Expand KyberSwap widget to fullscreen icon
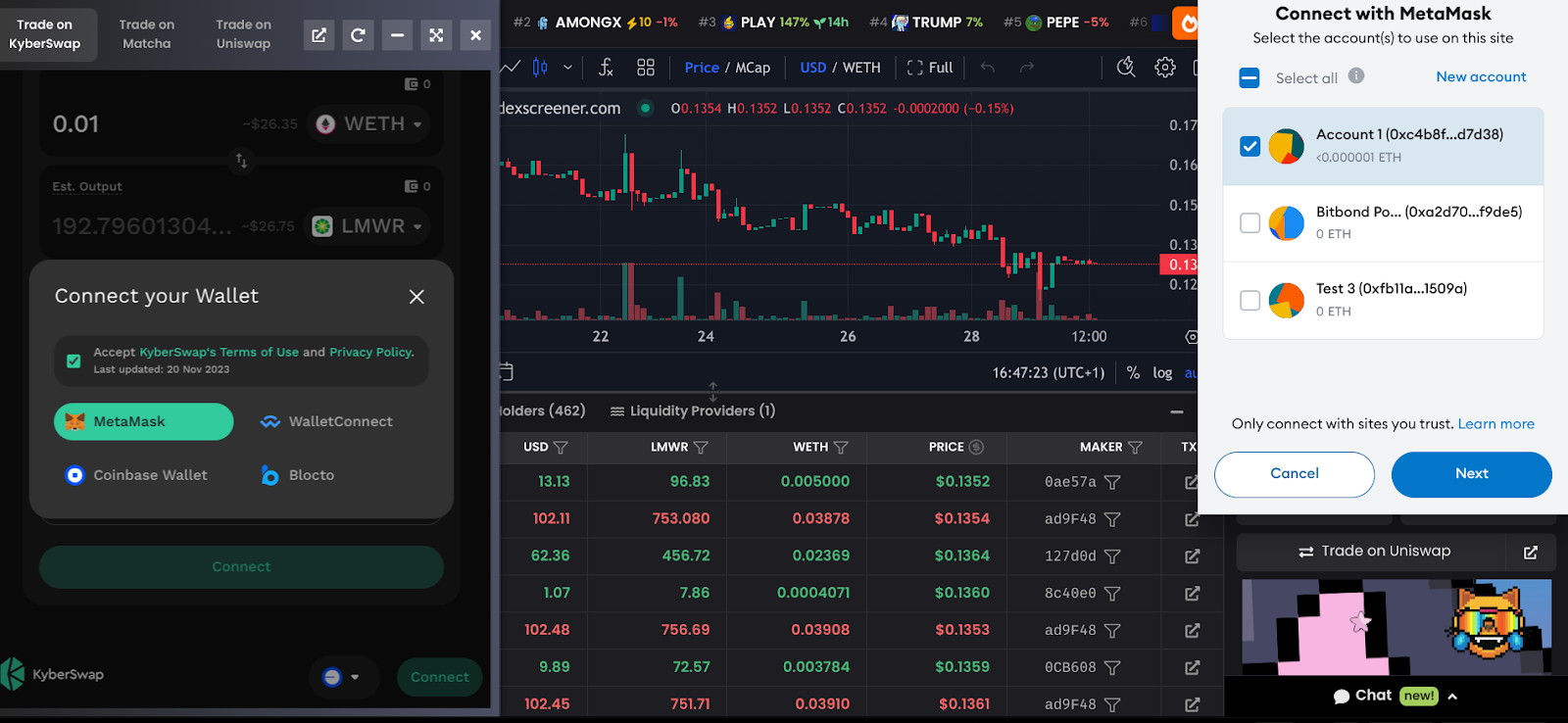The height and width of the screenshot is (723, 1568). pyautogui.click(x=436, y=35)
